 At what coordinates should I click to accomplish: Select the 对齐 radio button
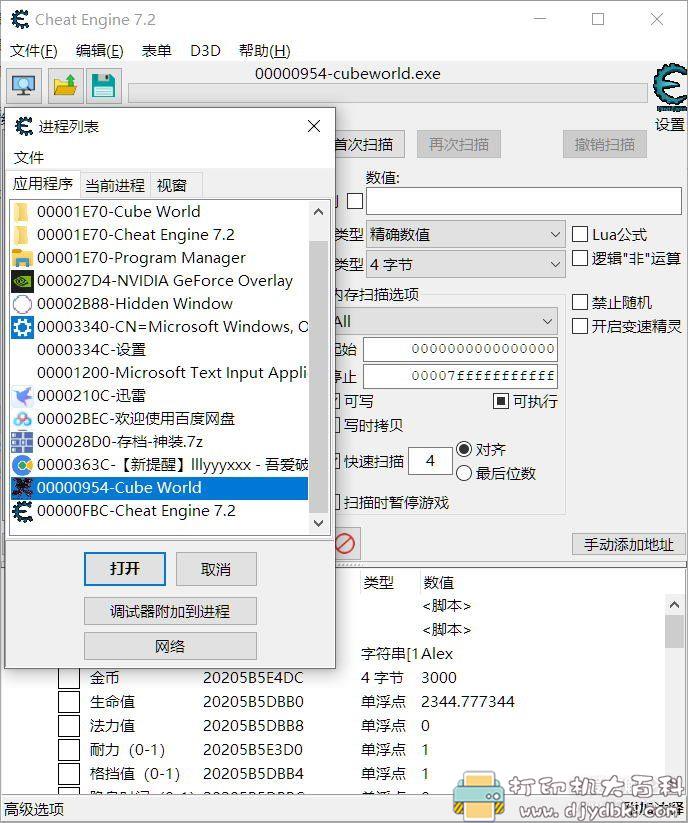tap(464, 449)
